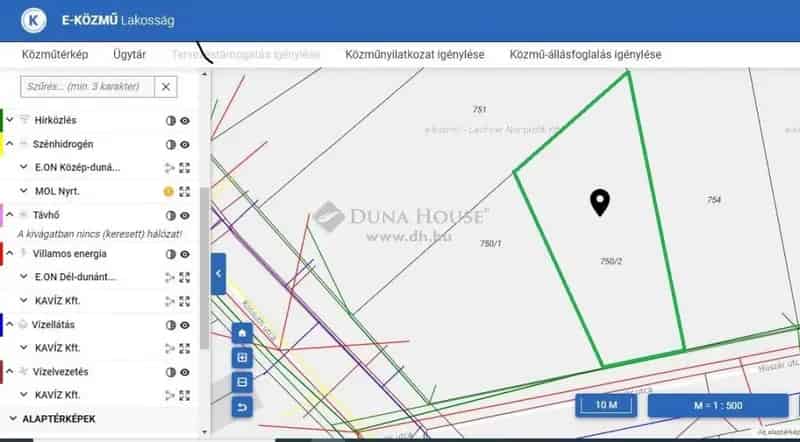Adjust Vízellátás opacity half-circle icon
Viewport: 800px width, 442px height.
point(170,325)
